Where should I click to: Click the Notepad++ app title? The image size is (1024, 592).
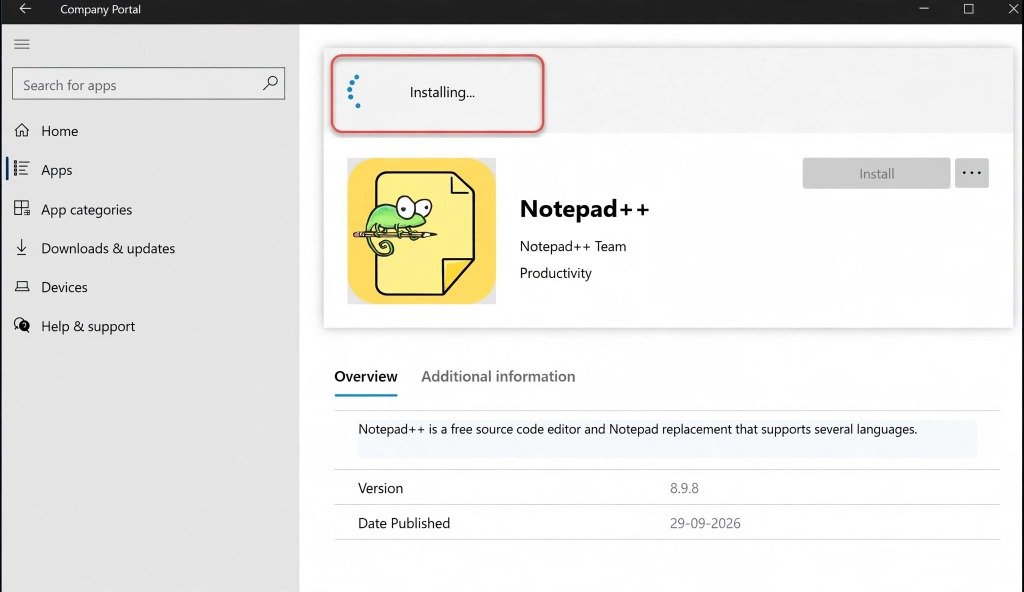click(584, 209)
